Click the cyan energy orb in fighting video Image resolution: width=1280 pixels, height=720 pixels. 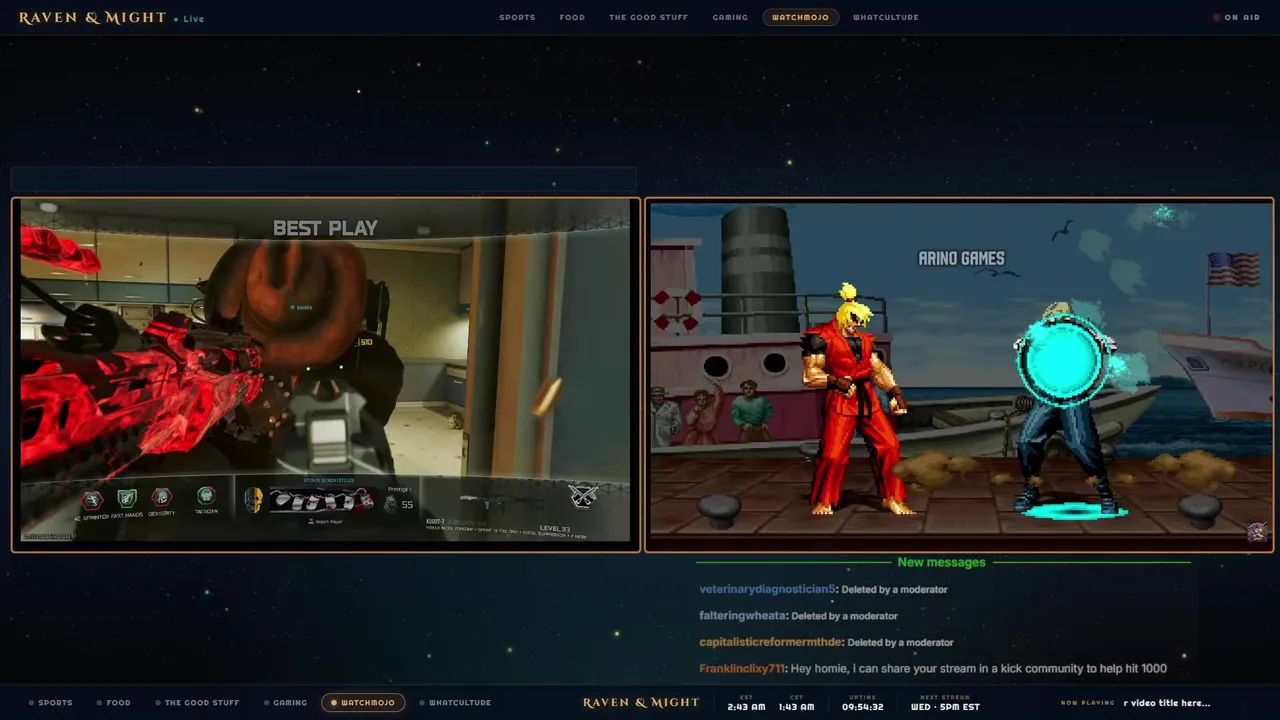pos(1062,362)
